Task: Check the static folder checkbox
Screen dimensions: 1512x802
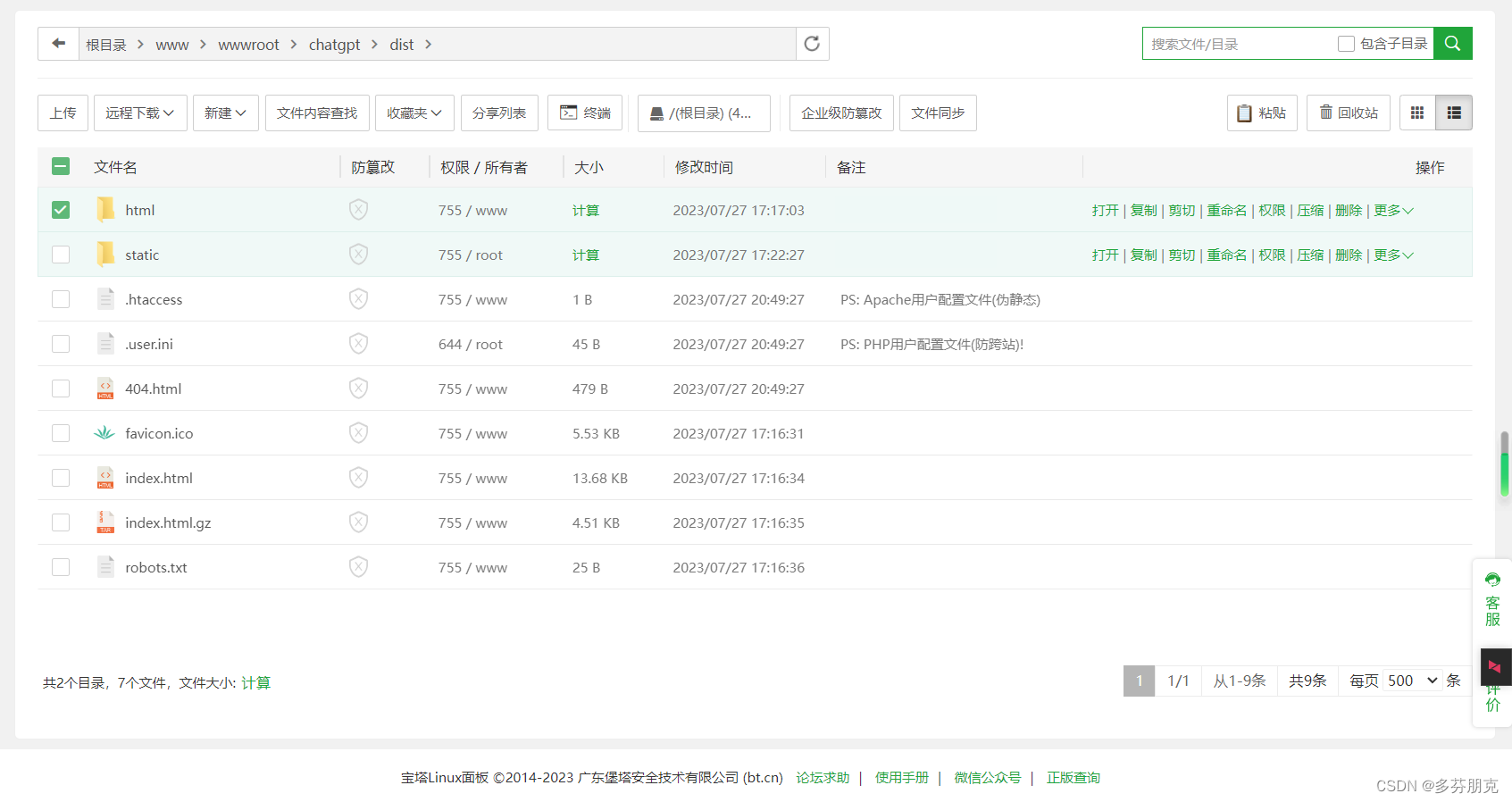Action: click(x=61, y=255)
